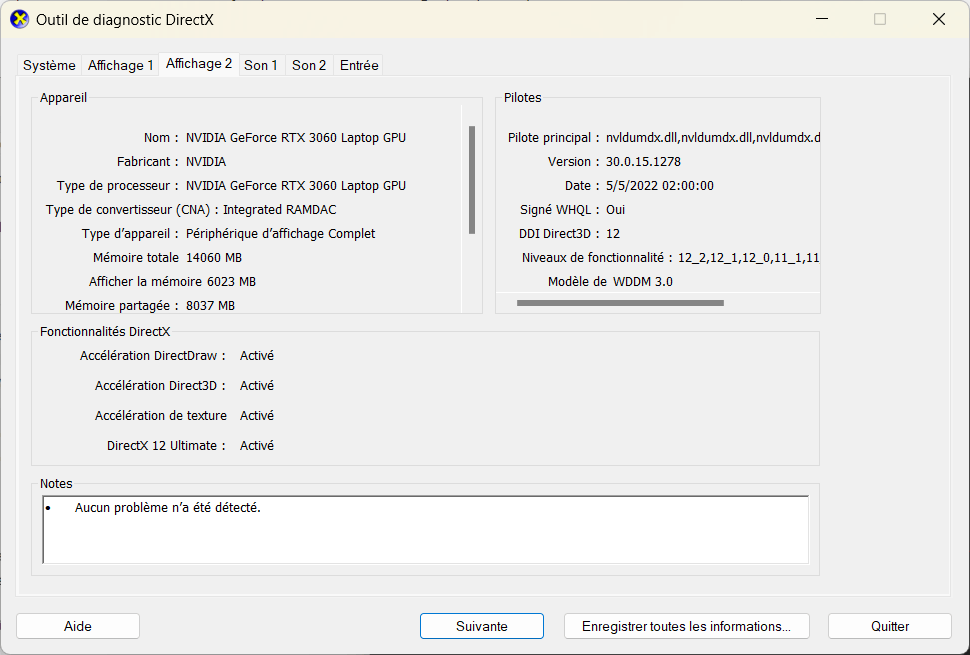
Task: Click Mémoire partagée value 8037 MB
Action: pyautogui.click(x=210, y=306)
